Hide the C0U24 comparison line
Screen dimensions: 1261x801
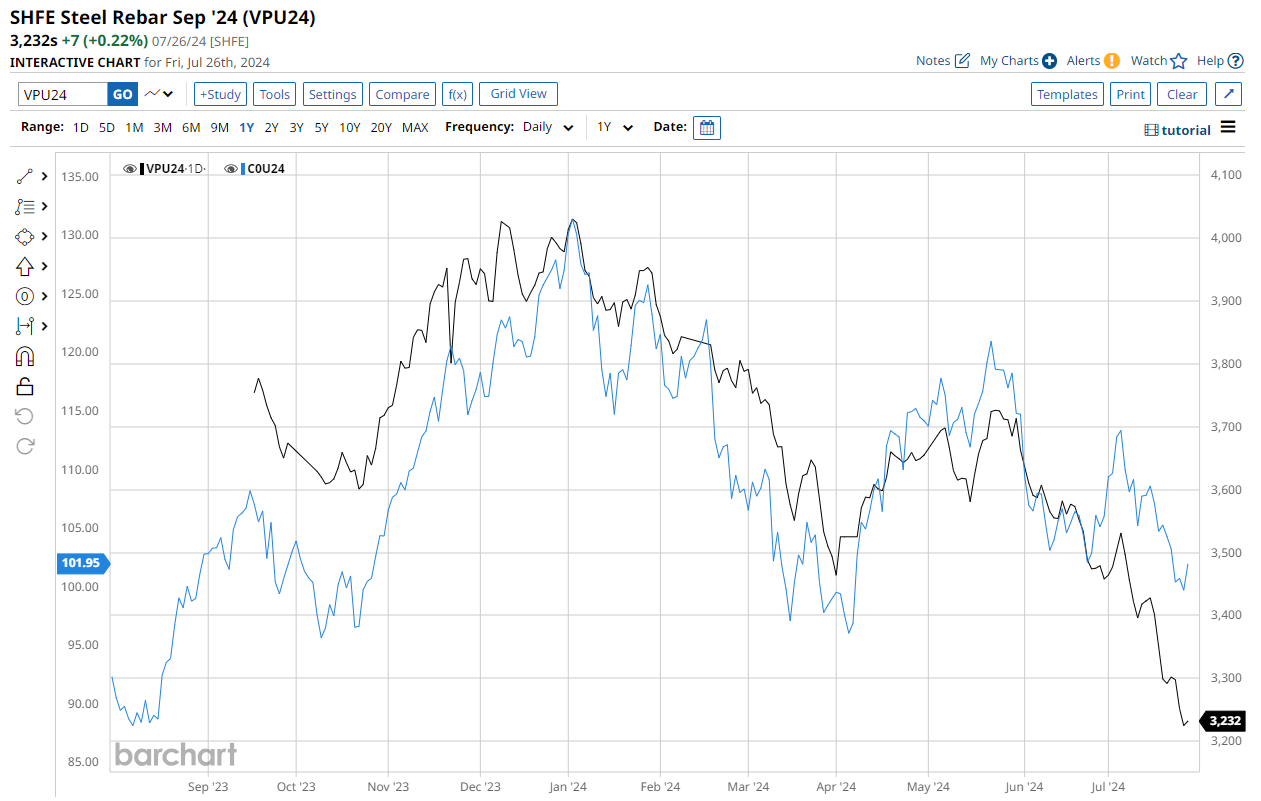click(x=231, y=169)
